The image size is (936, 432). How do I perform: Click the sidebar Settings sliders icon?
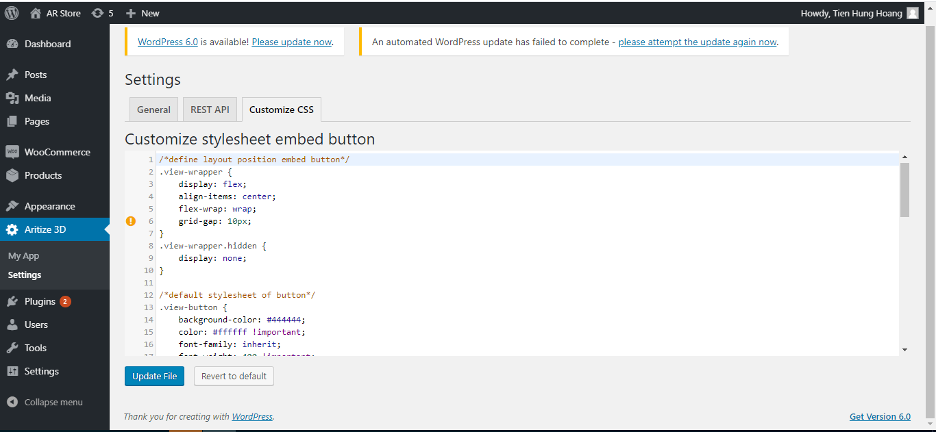click(x=12, y=371)
